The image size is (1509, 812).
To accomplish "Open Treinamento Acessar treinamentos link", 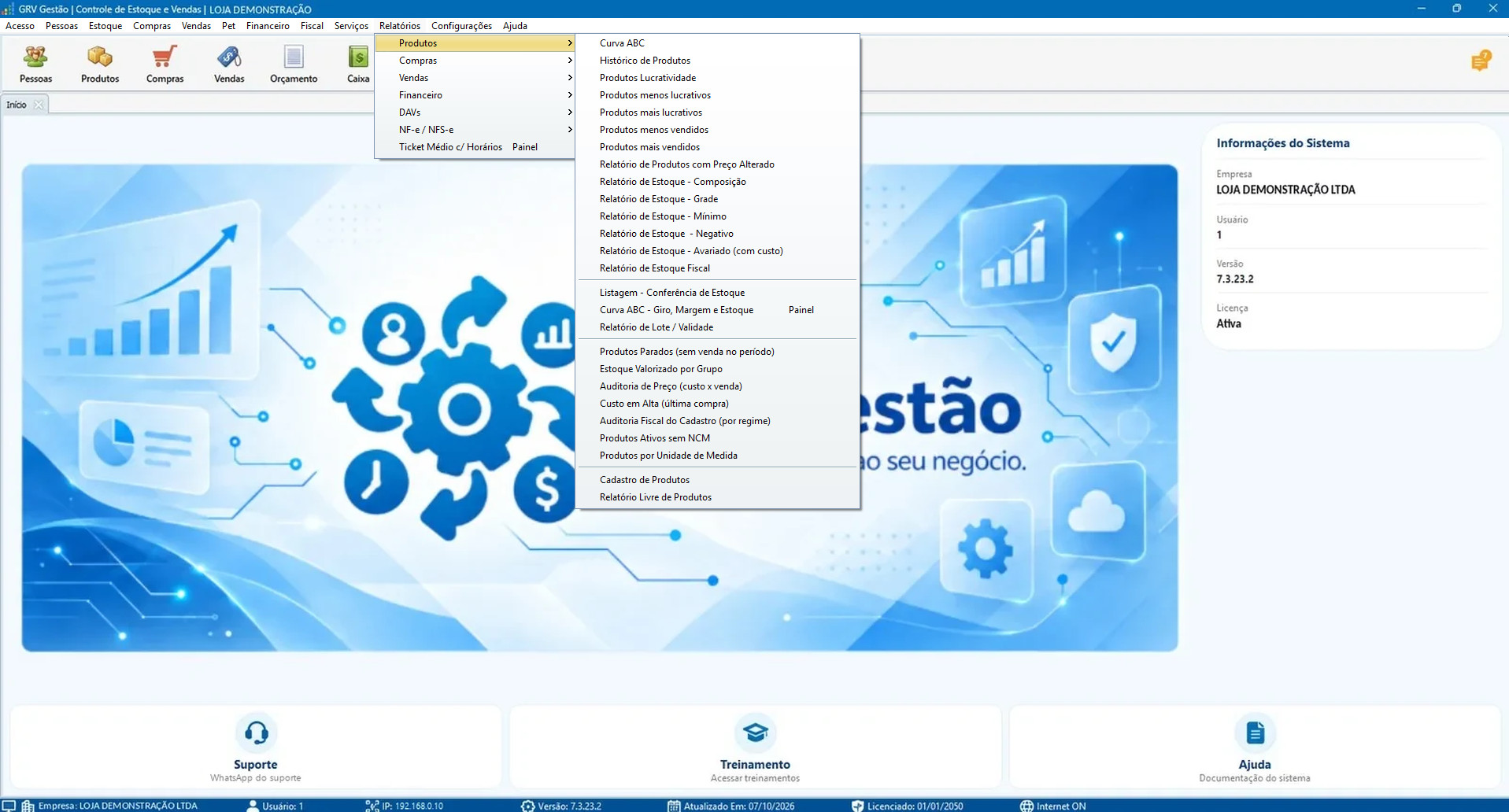I will pyautogui.click(x=755, y=778).
